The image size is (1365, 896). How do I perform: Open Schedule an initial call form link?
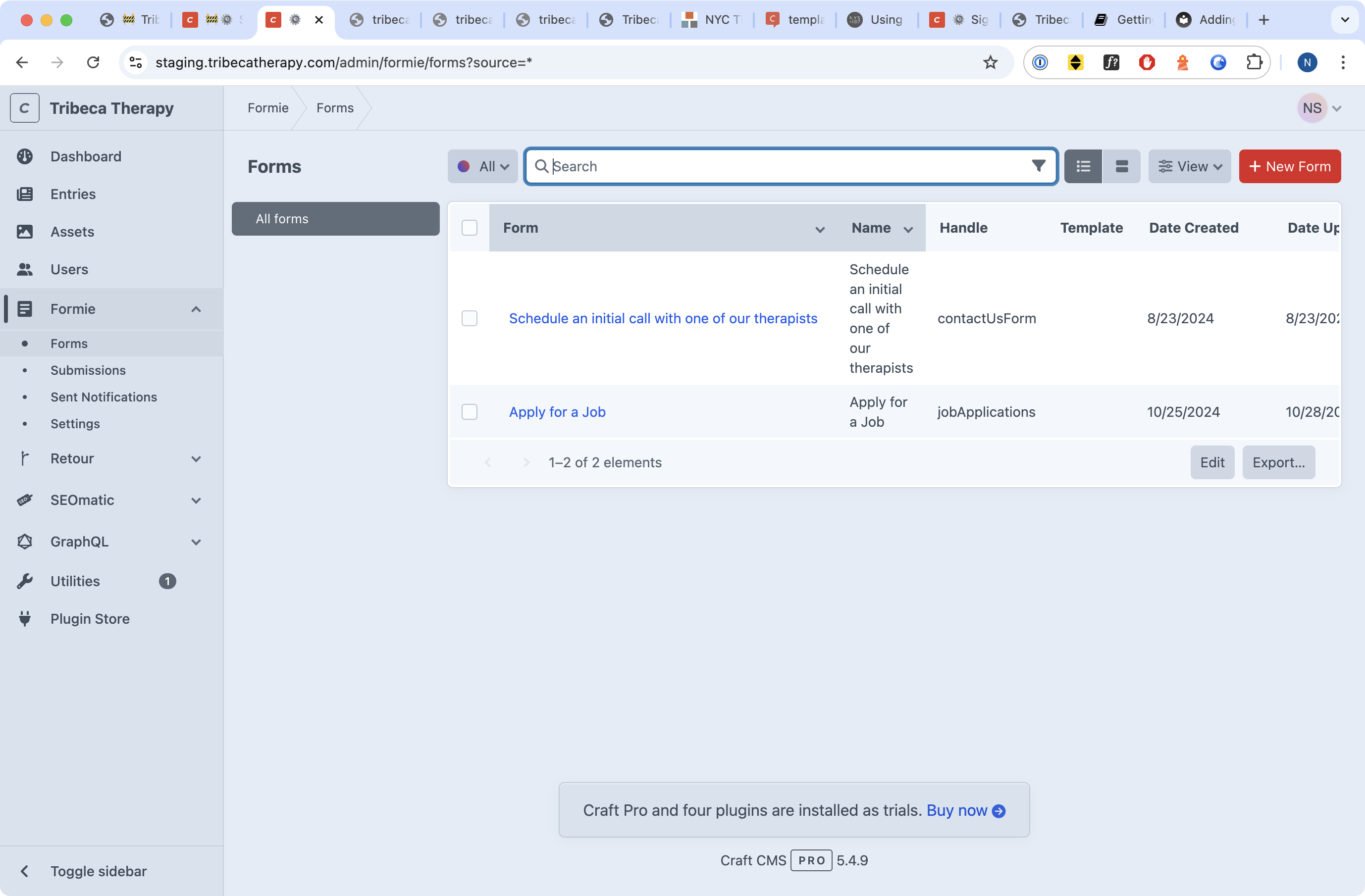(x=663, y=318)
